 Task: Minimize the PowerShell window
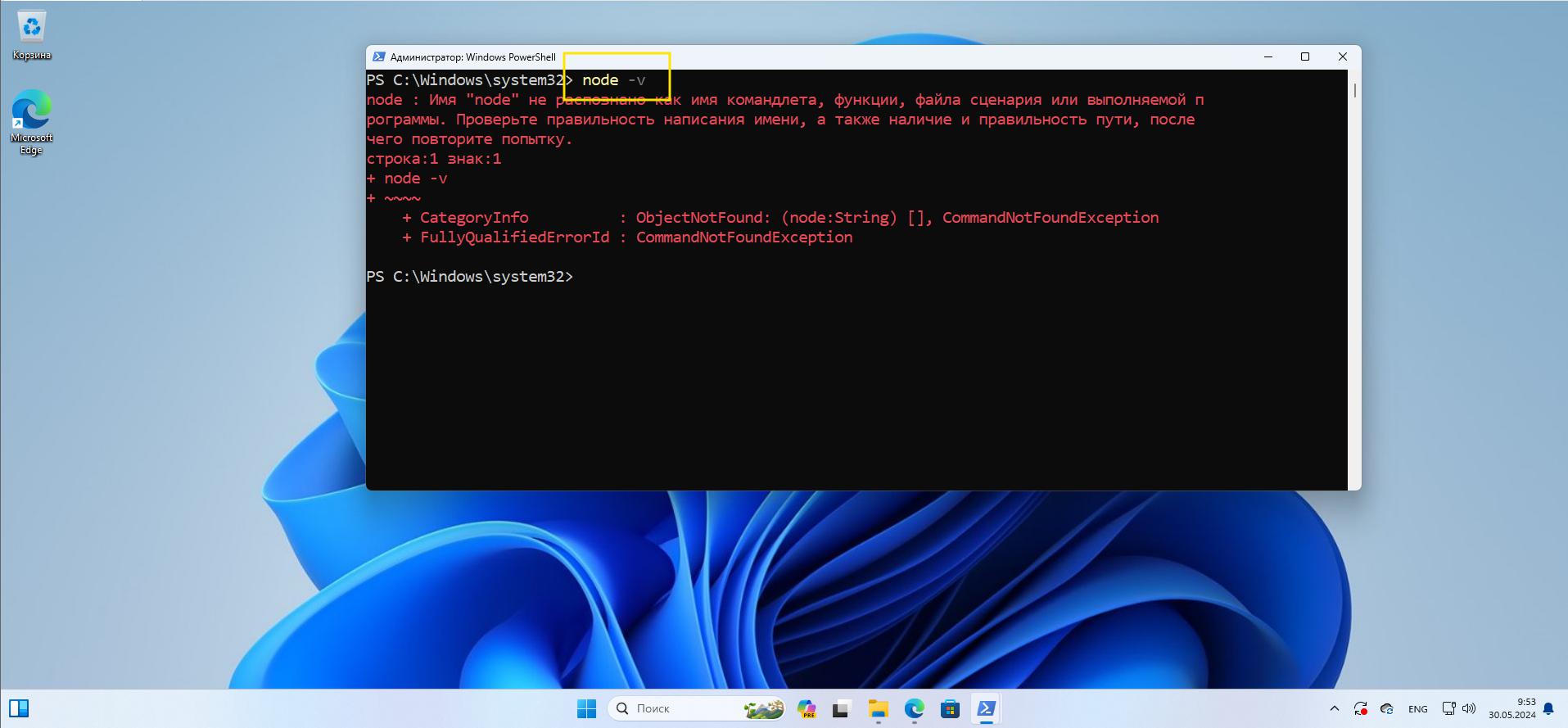(1268, 57)
